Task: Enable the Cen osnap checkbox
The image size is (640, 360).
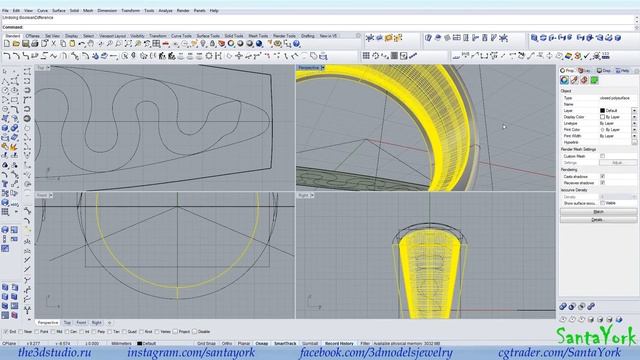Action: 67,332
